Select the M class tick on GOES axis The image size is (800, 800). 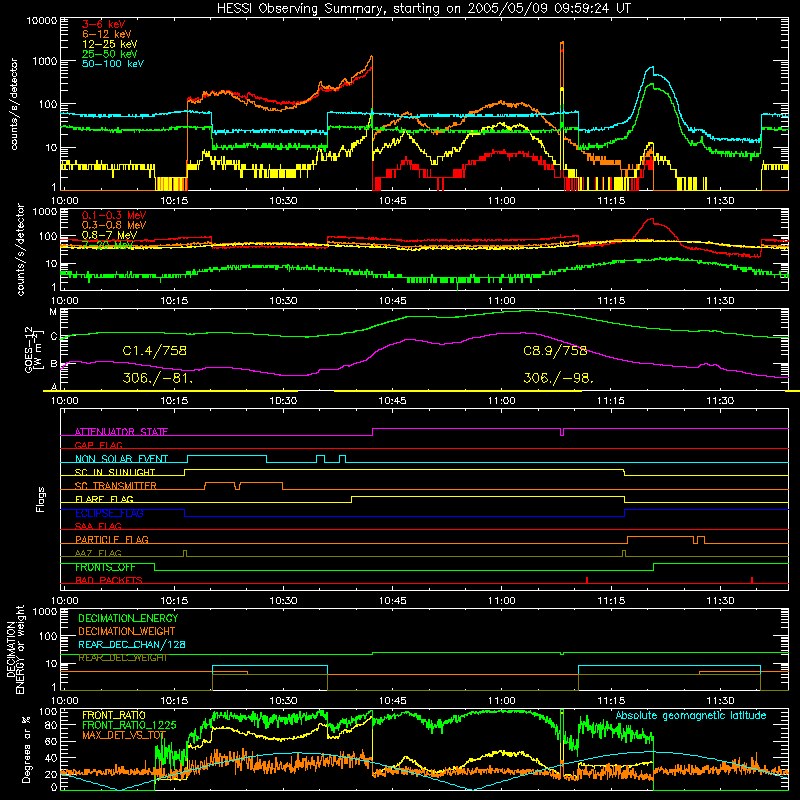point(53,312)
